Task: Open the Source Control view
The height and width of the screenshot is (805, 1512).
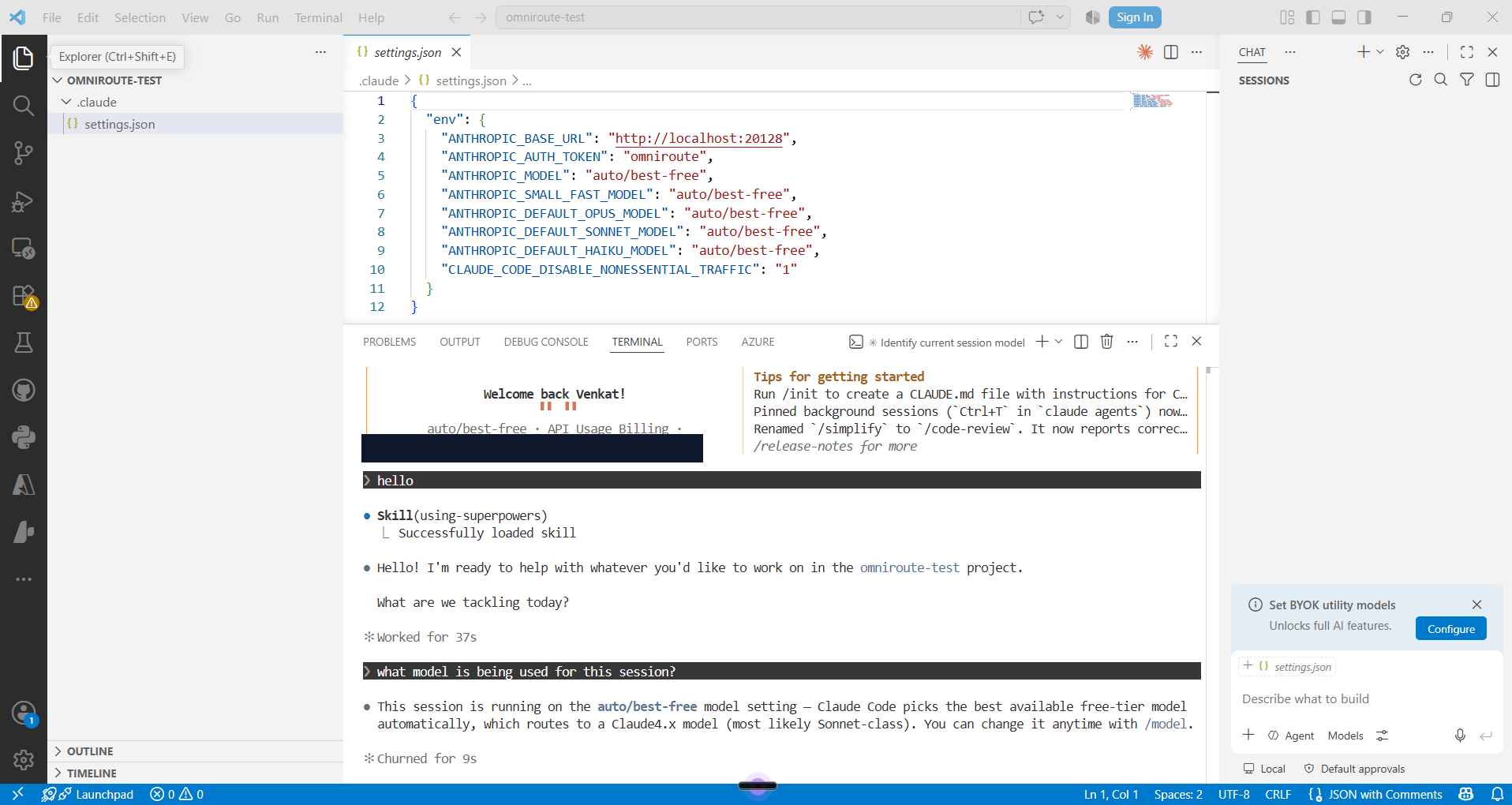Action: point(23,153)
